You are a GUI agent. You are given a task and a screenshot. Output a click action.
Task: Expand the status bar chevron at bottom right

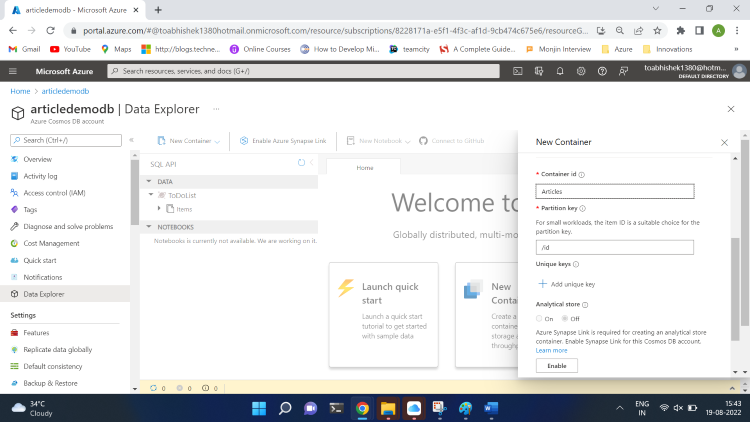[732, 388]
